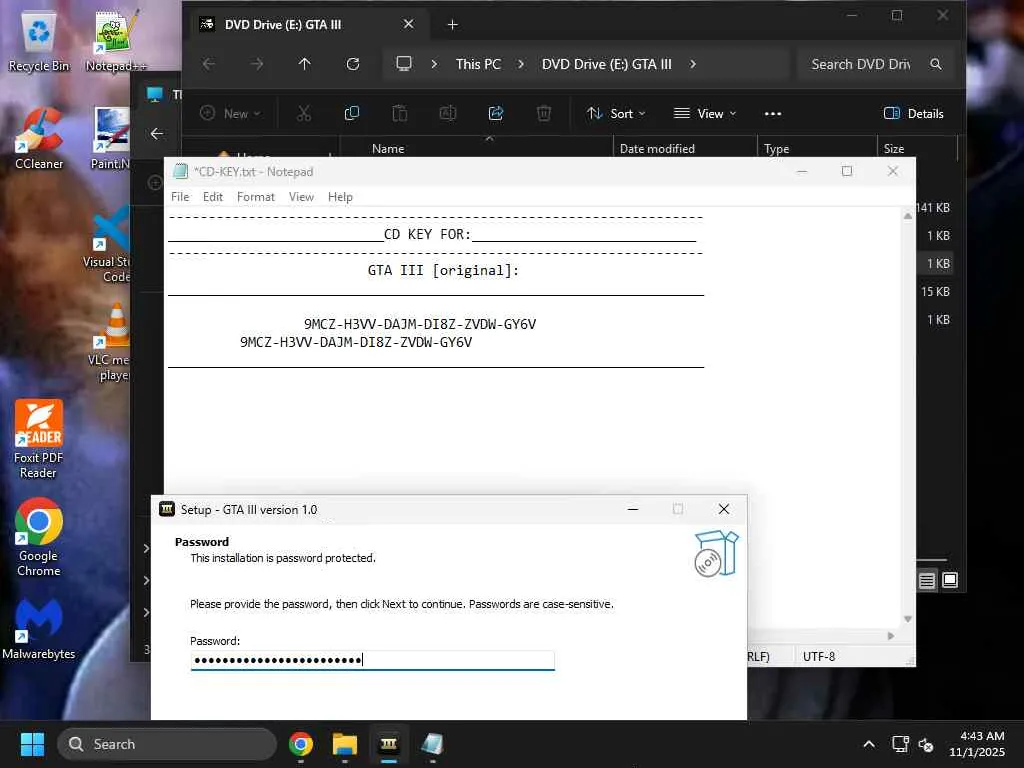Open Malwarebytes desktop shortcut
The width and height of the screenshot is (1024, 768).
[39, 628]
